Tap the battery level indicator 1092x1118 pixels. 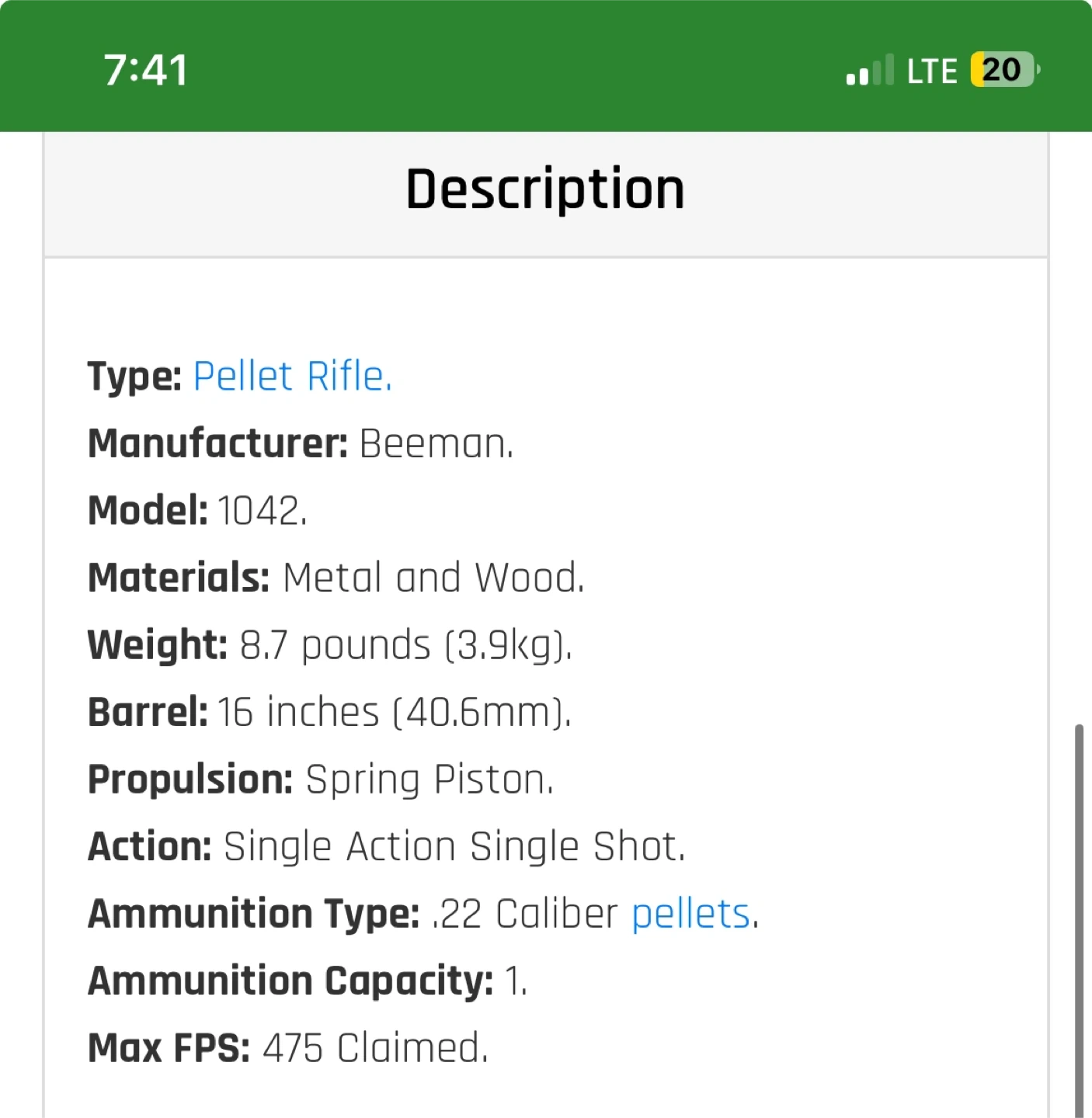[1003, 70]
